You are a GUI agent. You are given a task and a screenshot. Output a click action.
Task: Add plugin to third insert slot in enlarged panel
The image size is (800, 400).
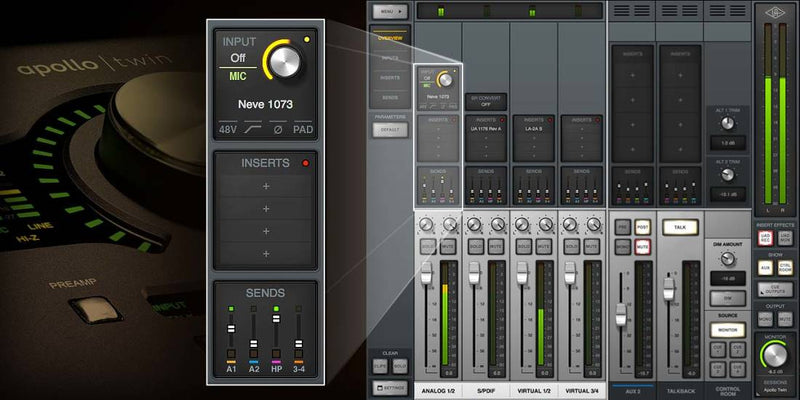click(x=265, y=231)
